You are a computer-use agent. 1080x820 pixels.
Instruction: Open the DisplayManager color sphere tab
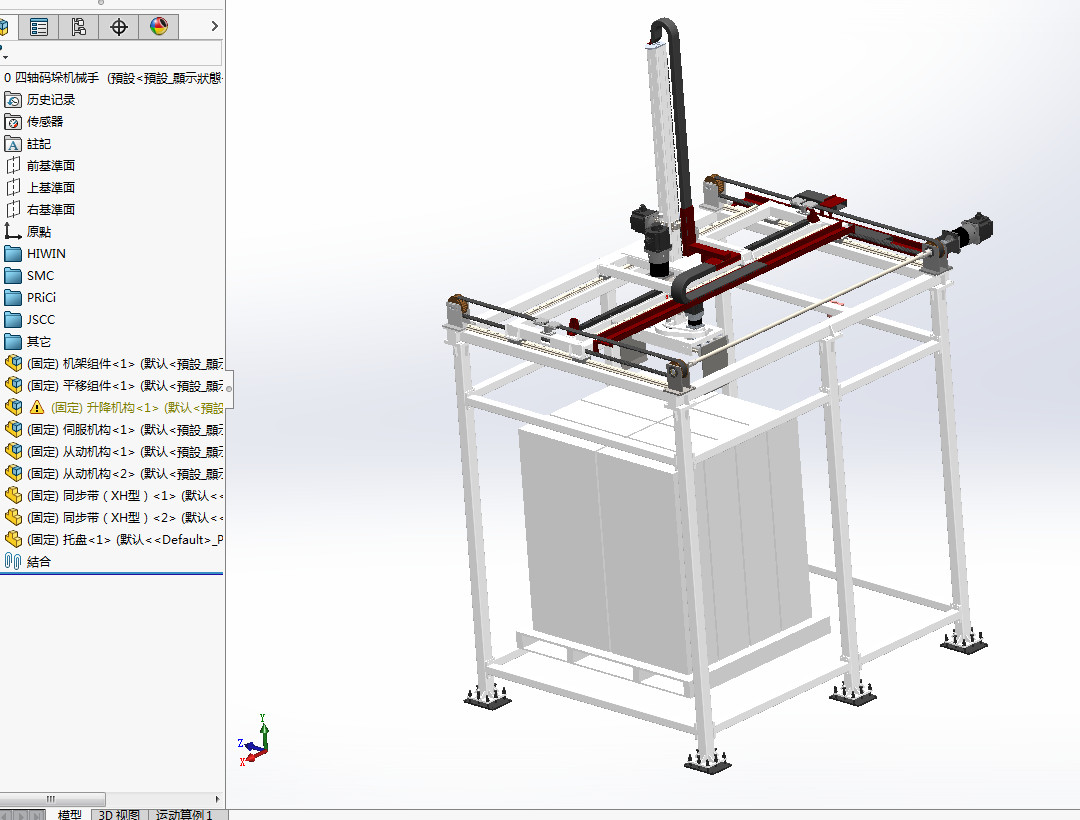(159, 27)
